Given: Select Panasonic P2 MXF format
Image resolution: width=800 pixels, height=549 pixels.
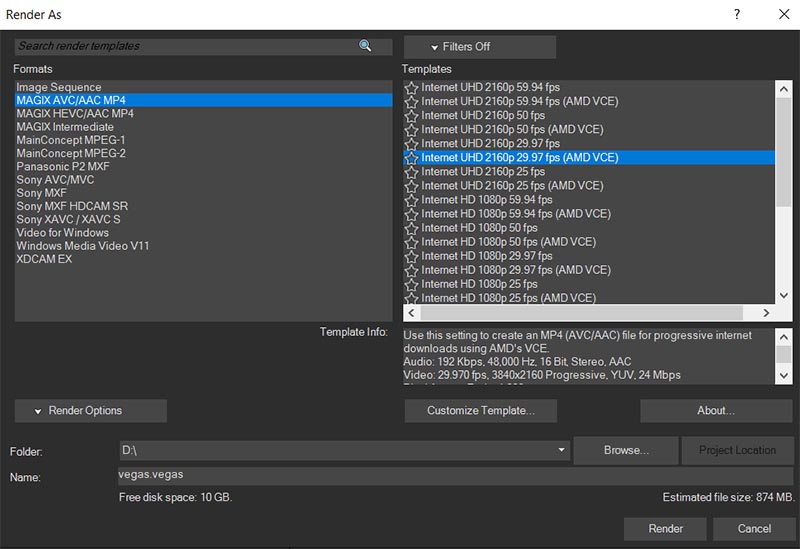Looking at the screenshot, I should pos(204,167).
